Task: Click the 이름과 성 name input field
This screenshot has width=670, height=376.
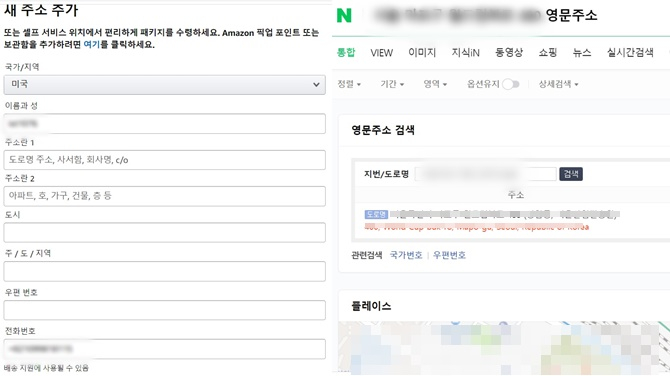Action: point(165,123)
